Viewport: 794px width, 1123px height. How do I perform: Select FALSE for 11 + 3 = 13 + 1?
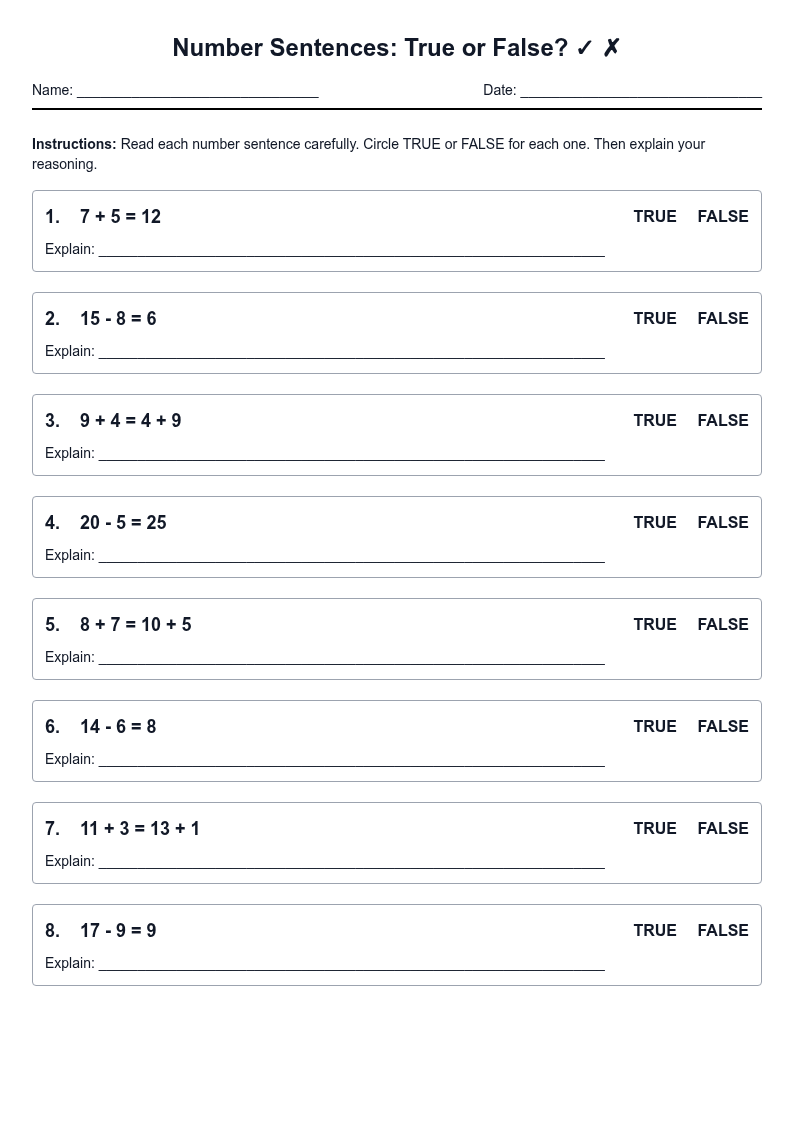point(722,829)
